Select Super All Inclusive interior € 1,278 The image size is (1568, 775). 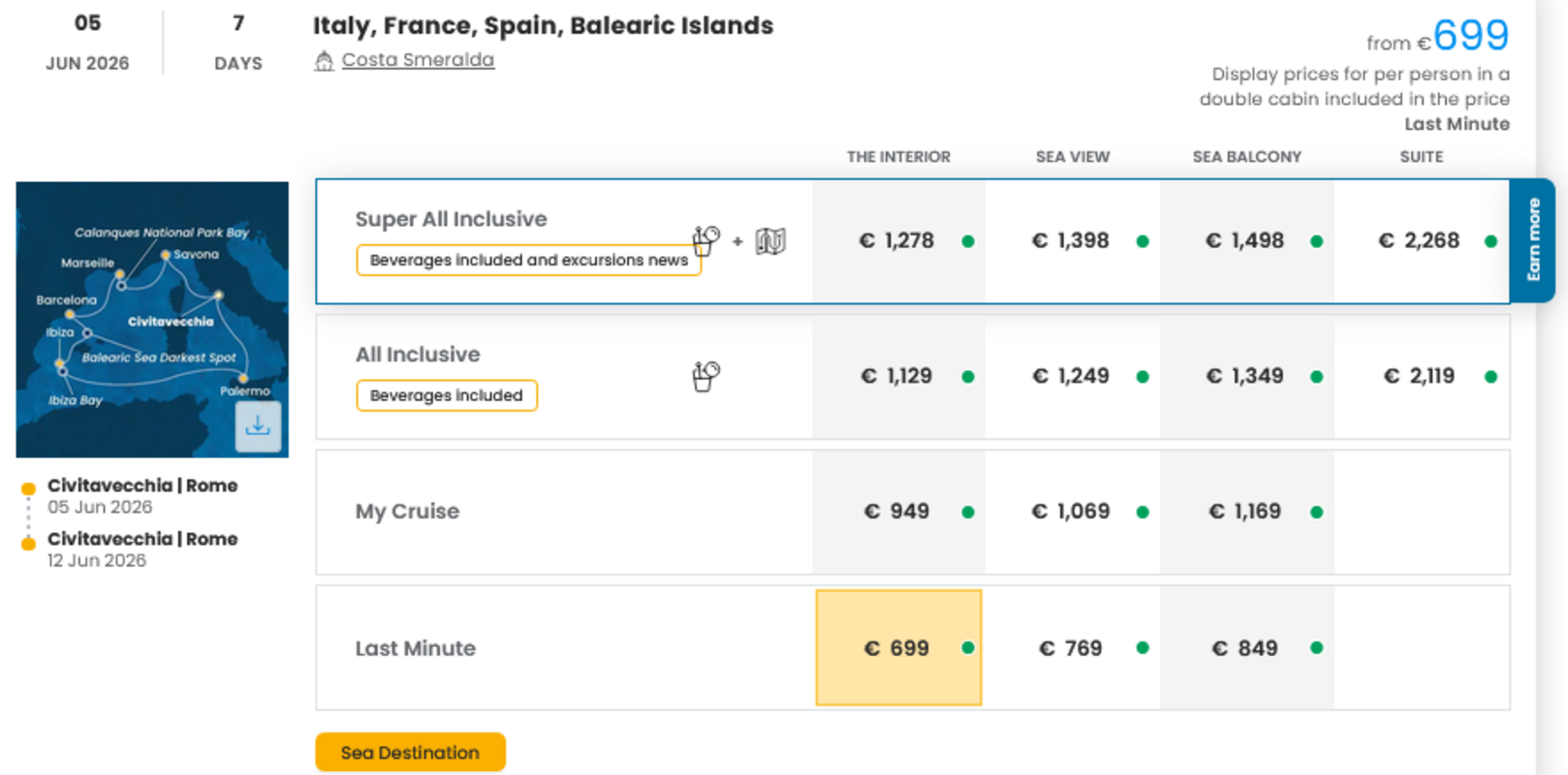point(898,241)
